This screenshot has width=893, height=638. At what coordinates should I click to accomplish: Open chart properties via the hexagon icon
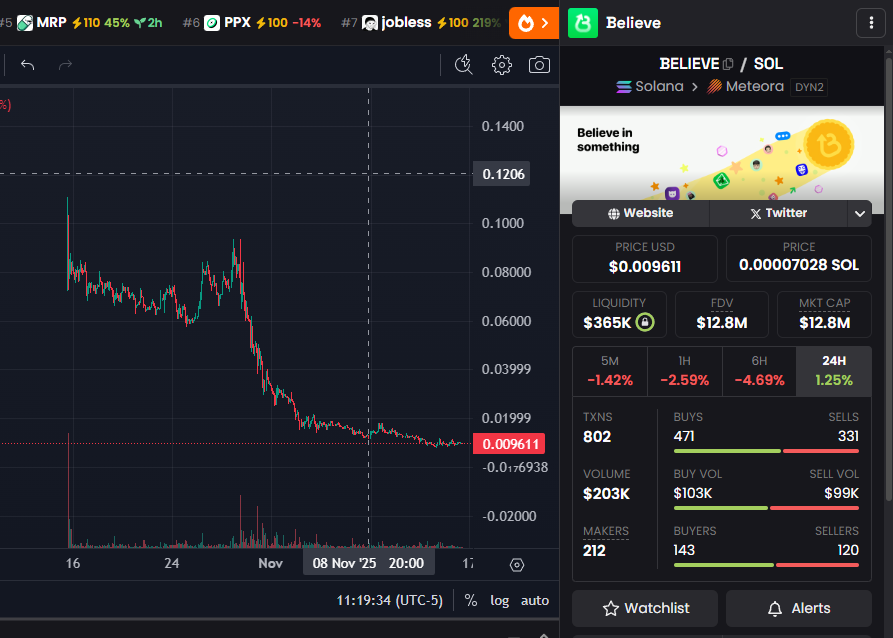tap(516, 565)
